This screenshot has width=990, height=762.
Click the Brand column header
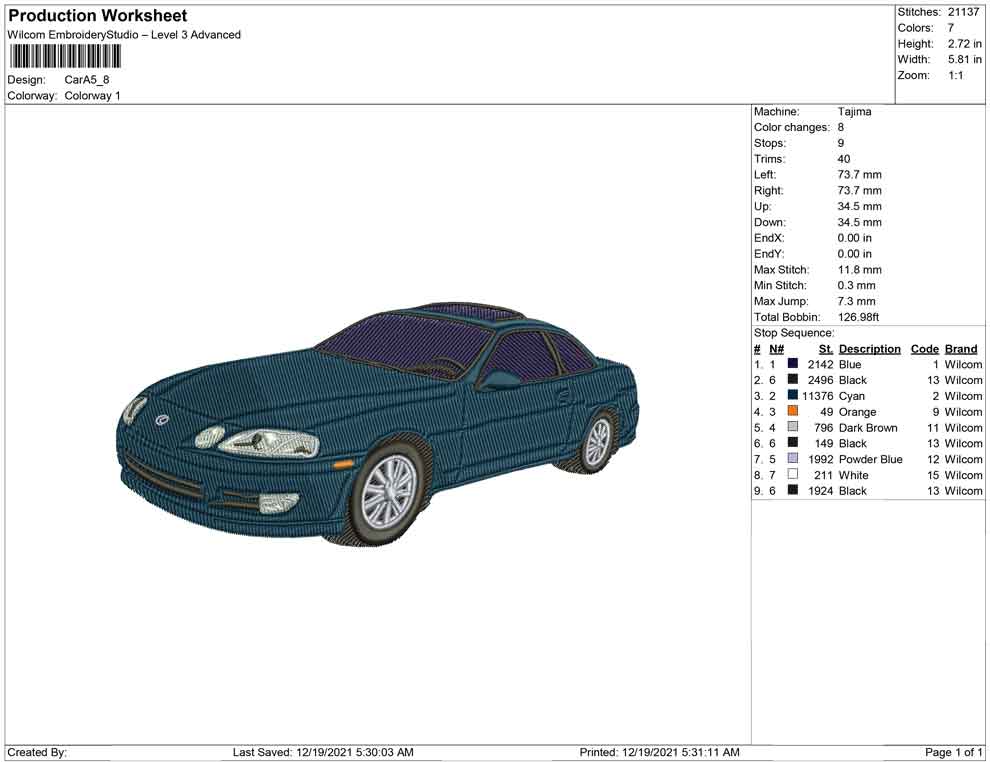(x=961, y=349)
